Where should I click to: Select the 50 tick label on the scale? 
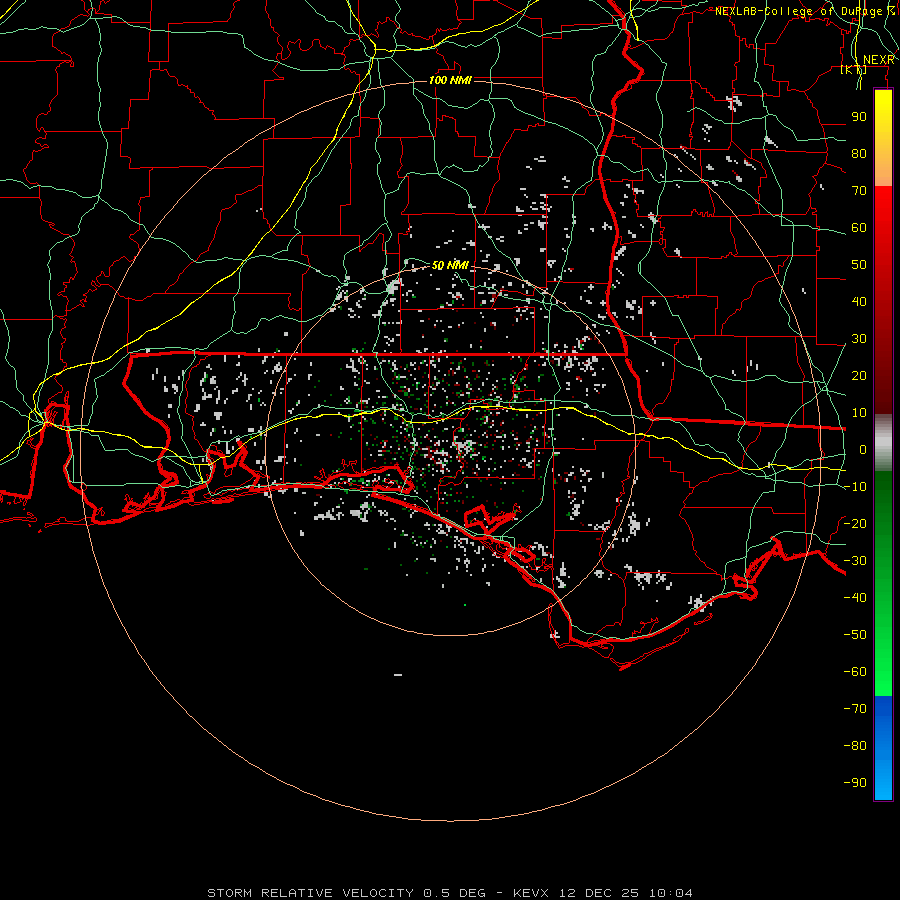(859, 265)
